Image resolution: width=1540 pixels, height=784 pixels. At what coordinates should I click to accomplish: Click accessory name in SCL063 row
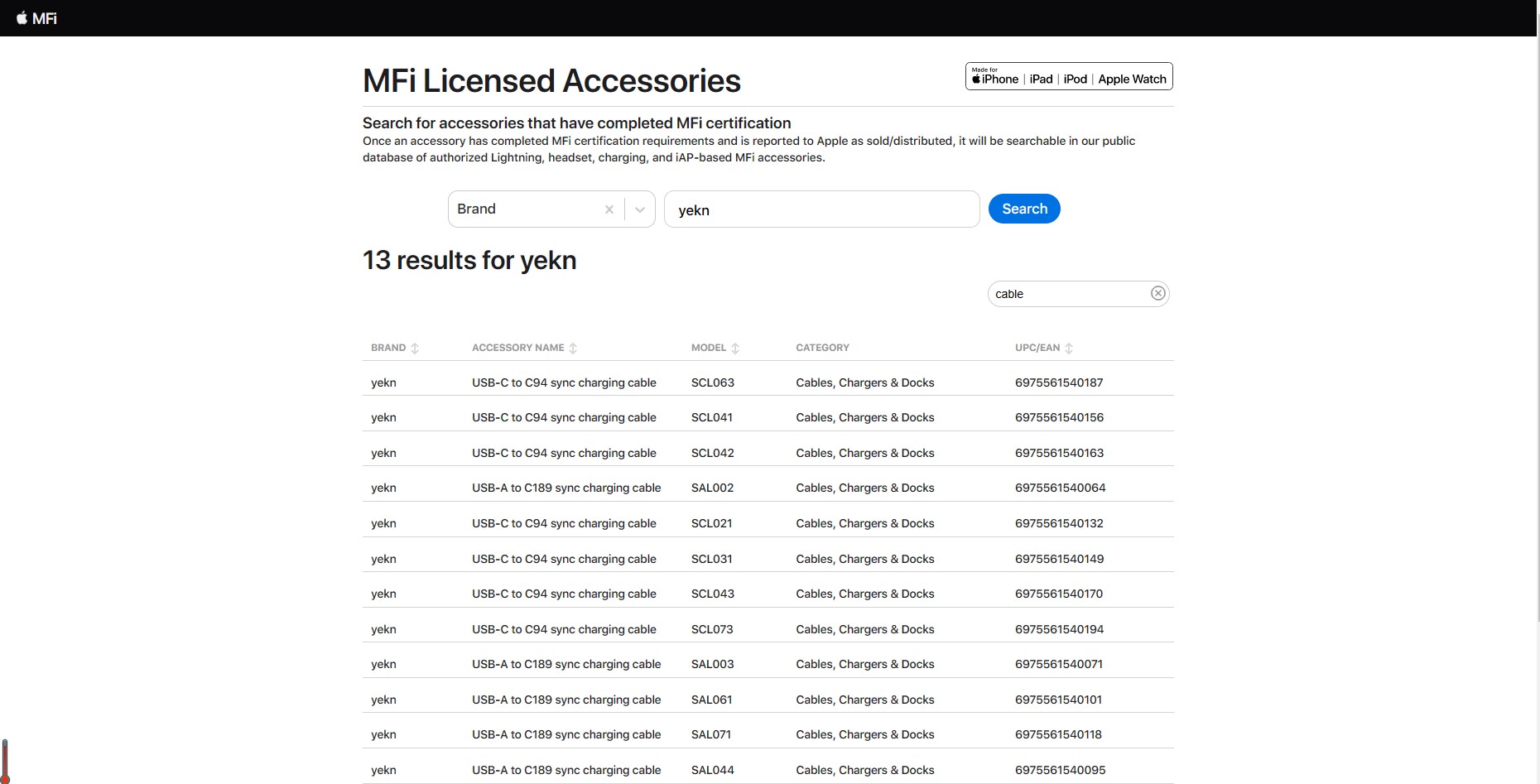[564, 382]
